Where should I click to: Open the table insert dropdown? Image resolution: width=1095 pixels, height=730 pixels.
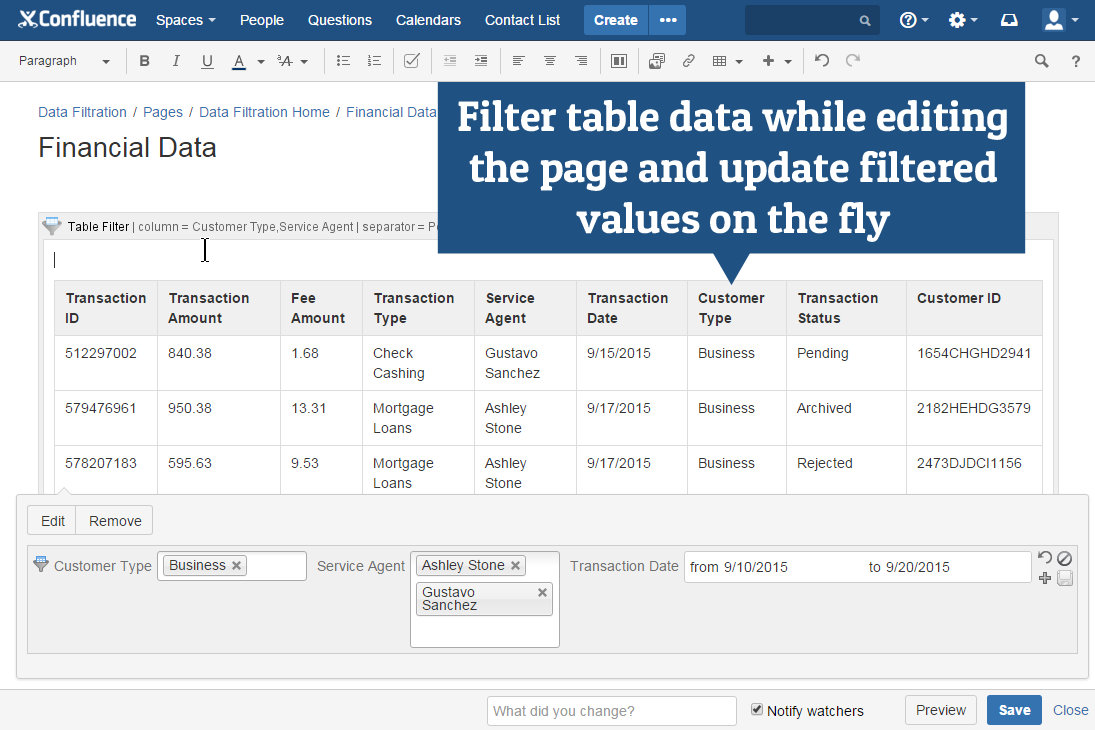[727, 61]
